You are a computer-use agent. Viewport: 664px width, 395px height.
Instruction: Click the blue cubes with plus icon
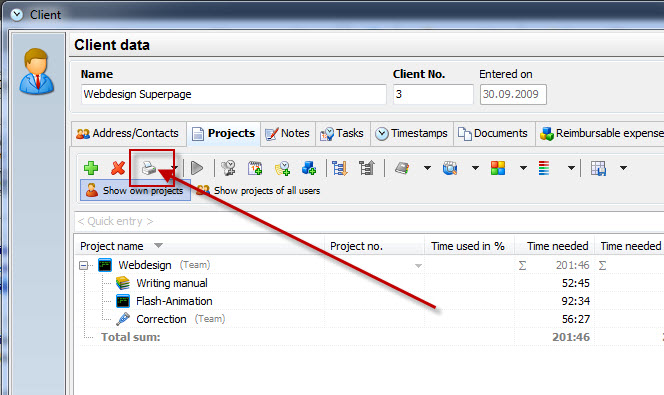coord(309,168)
